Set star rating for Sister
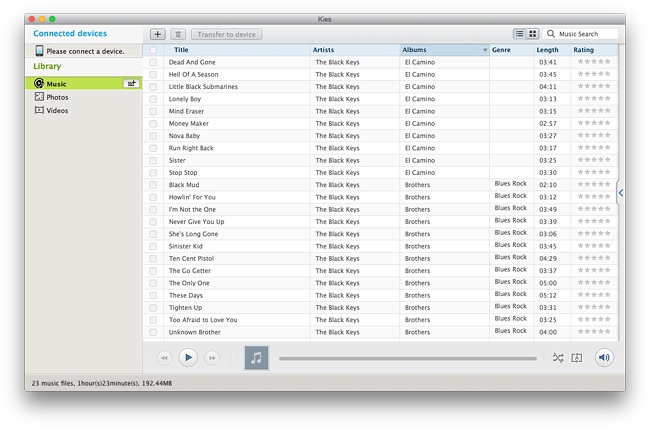 tap(594, 160)
